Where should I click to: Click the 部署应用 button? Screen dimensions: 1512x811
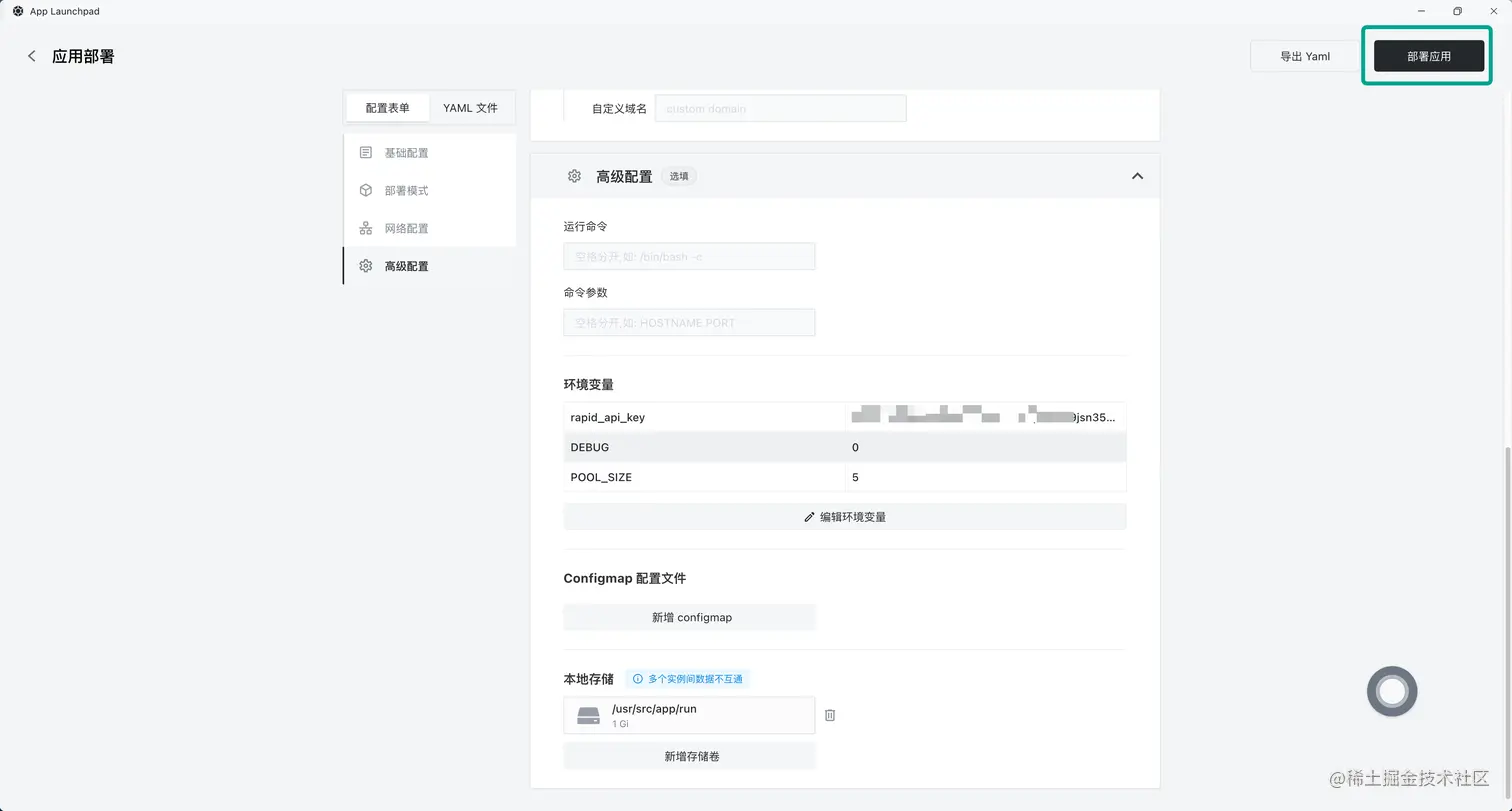(1429, 56)
